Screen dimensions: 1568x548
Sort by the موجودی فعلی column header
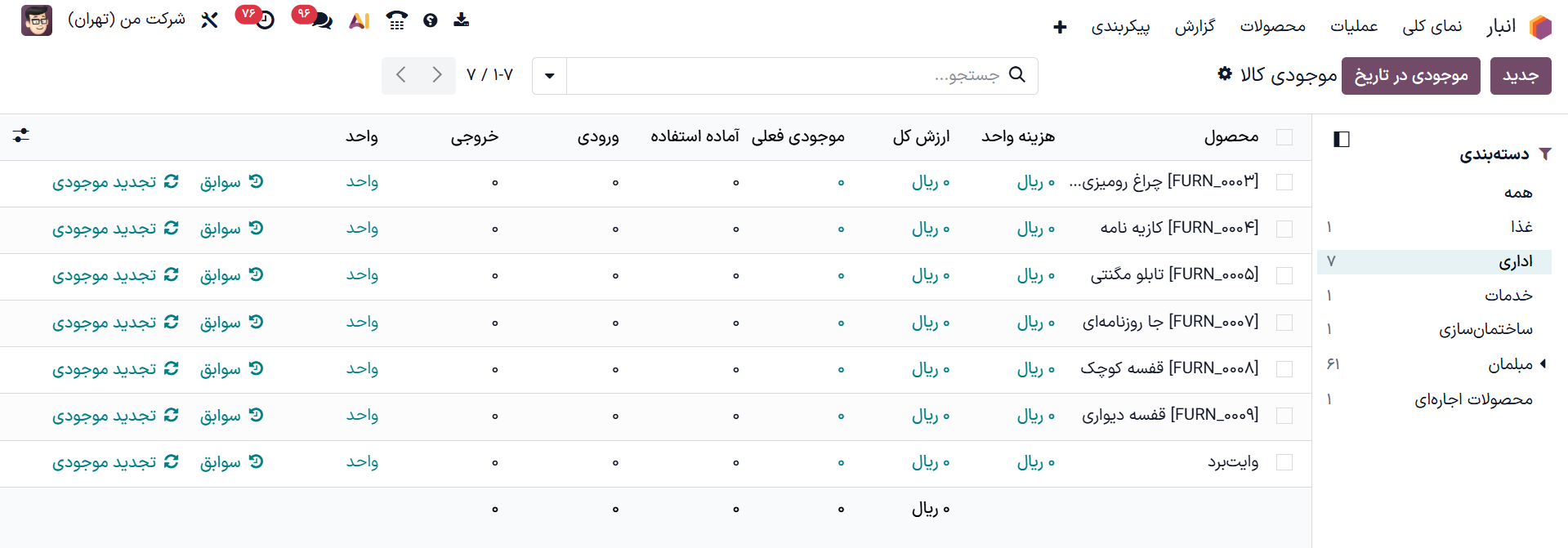pyautogui.click(x=798, y=136)
